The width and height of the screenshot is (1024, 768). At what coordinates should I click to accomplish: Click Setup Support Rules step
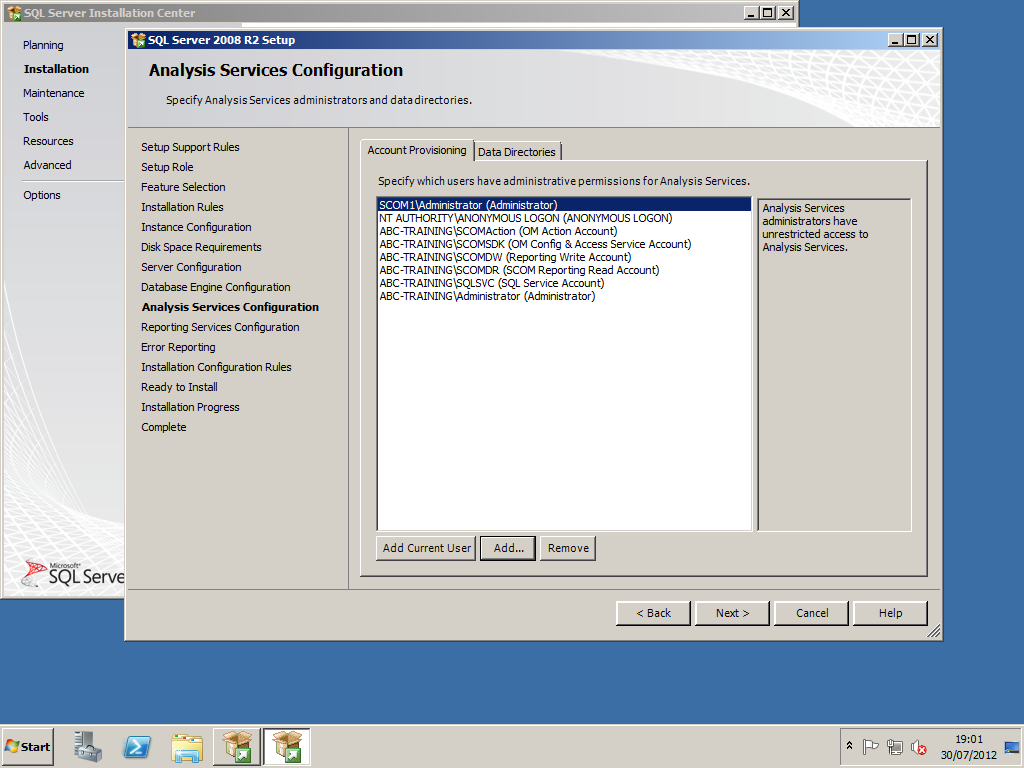click(x=190, y=148)
